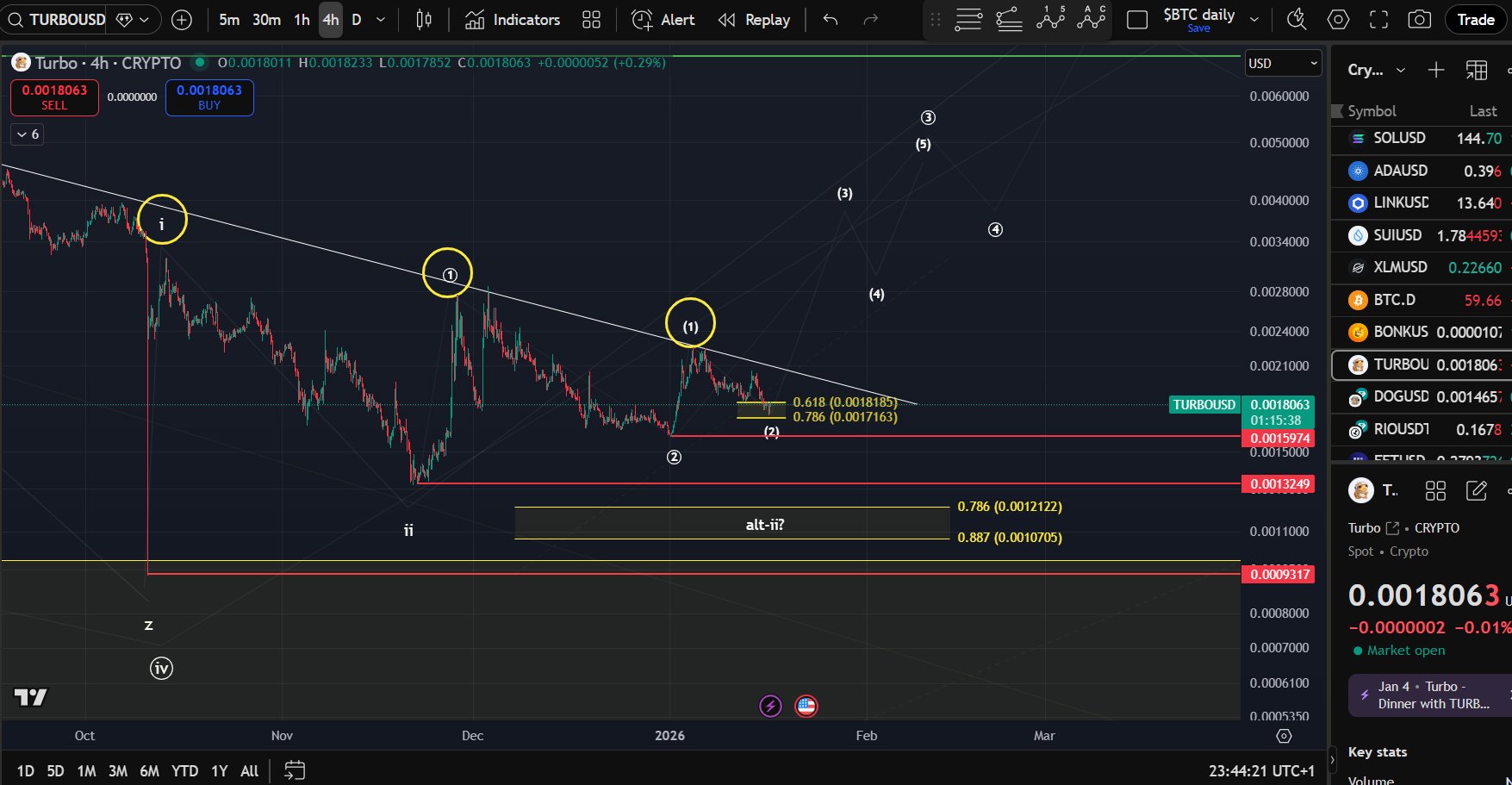Select SUIUSD in the watchlist

1422,235
